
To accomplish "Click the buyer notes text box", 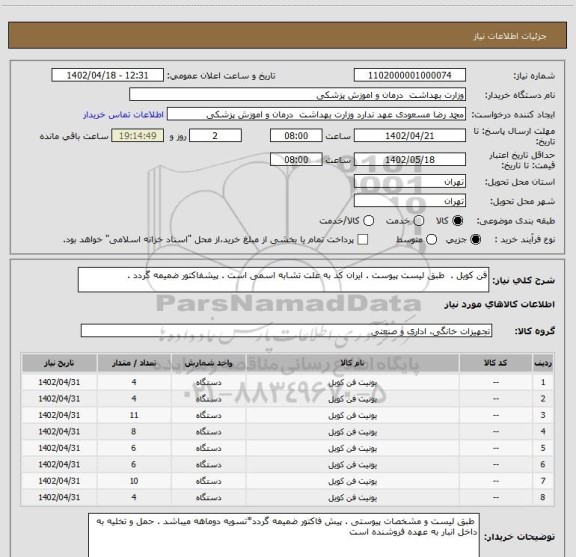I will point(284,536).
